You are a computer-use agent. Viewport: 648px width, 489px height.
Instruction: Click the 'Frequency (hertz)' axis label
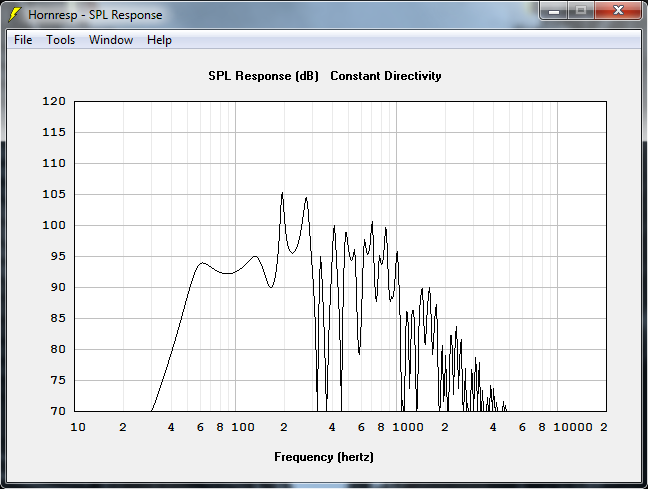[x=324, y=457]
